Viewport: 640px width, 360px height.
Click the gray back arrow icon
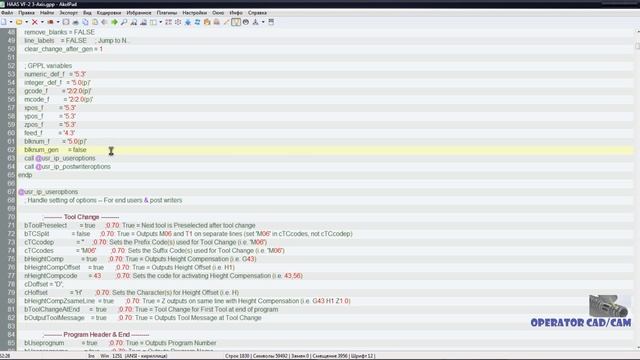(104, 22)
